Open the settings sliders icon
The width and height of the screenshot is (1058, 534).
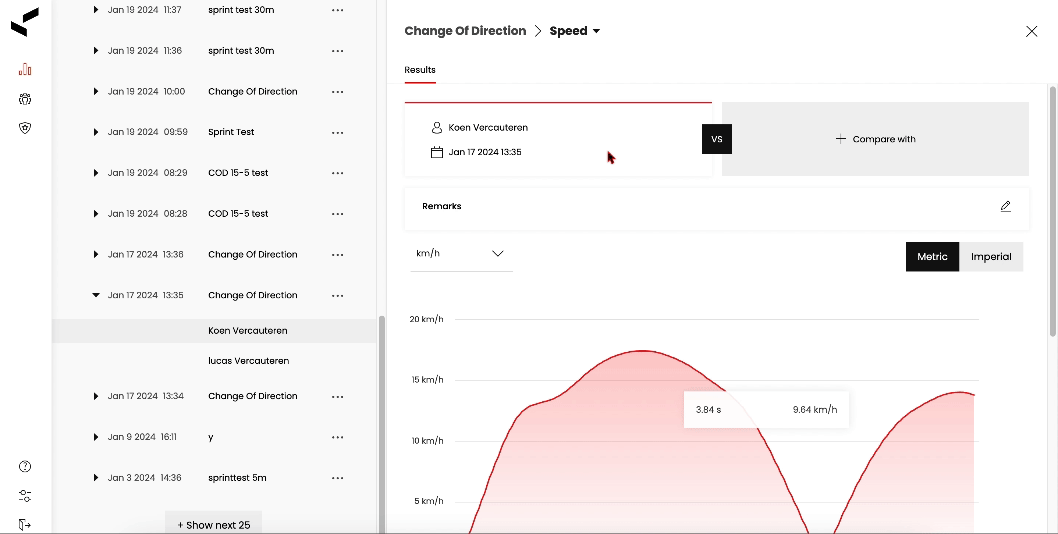point(25,496)
